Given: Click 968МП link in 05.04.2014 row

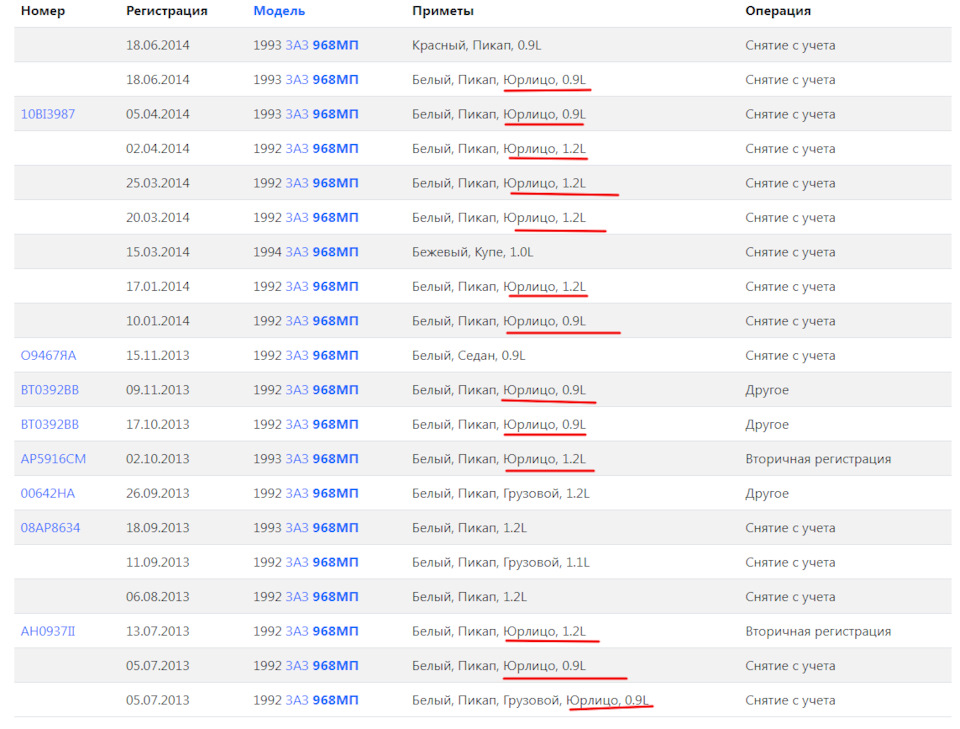Looking at the screenshot, I should [336, 114].
